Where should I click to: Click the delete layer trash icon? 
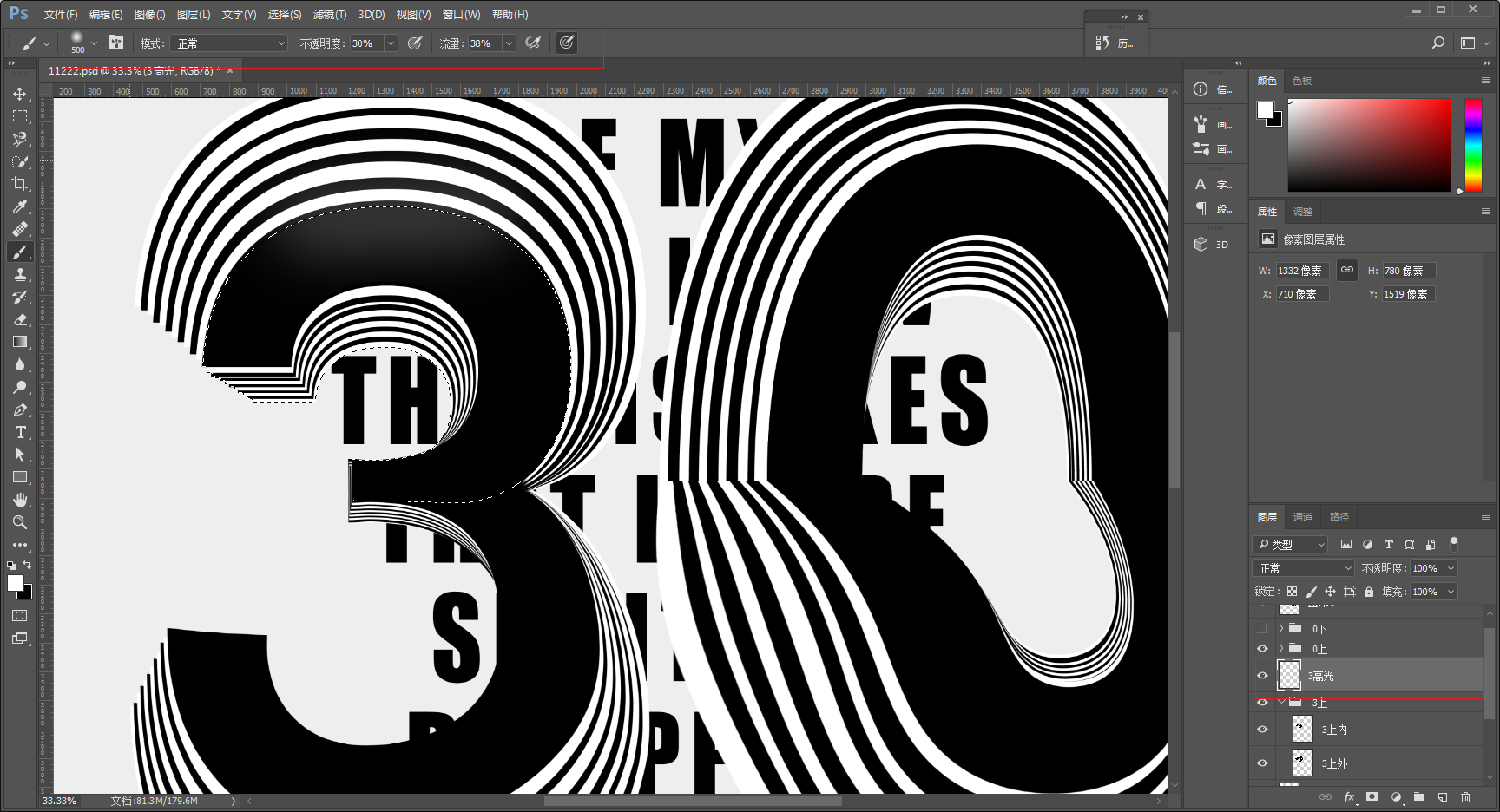coord(1466,796)
